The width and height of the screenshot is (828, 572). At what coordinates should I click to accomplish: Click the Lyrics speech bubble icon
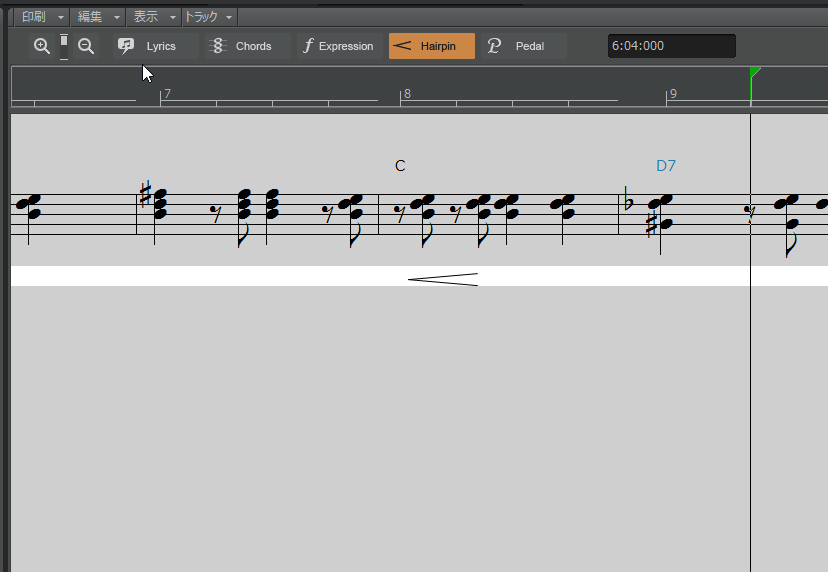tap(126, 46)
